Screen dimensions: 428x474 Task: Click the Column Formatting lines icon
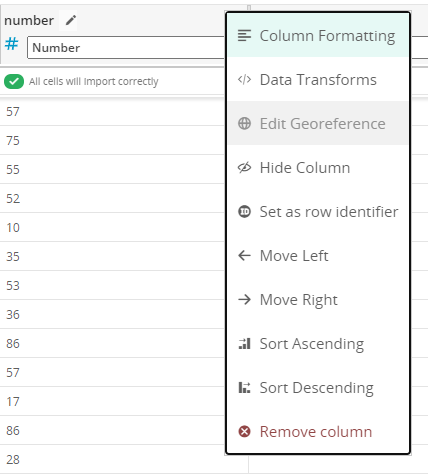244,36
